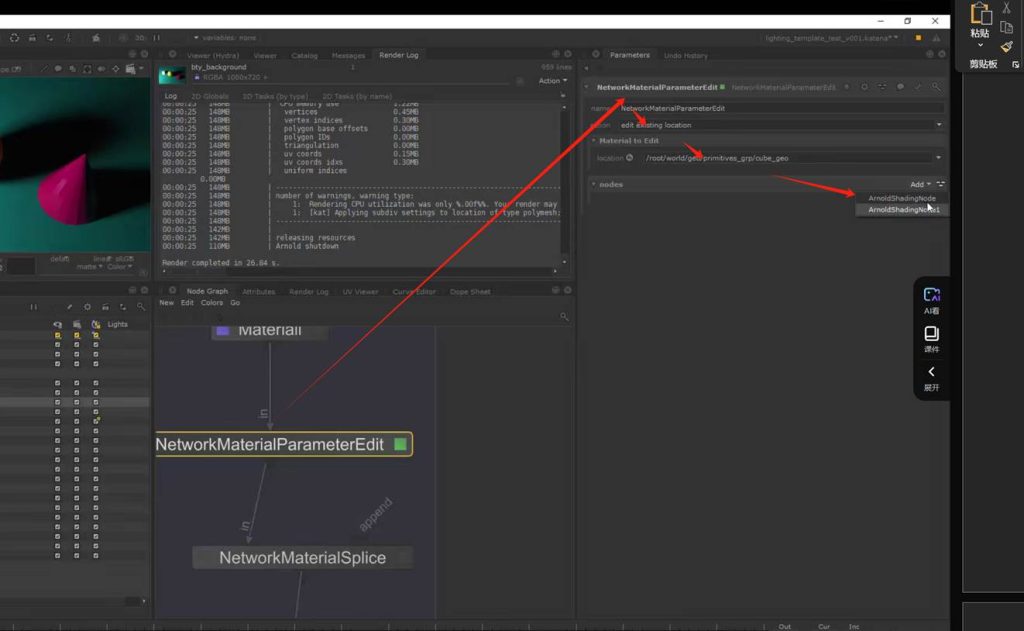The width and height of the screenshot is (1024, 631).
Task: Toggle the Lights column checkbox in the first row
Action: (96, 335)
